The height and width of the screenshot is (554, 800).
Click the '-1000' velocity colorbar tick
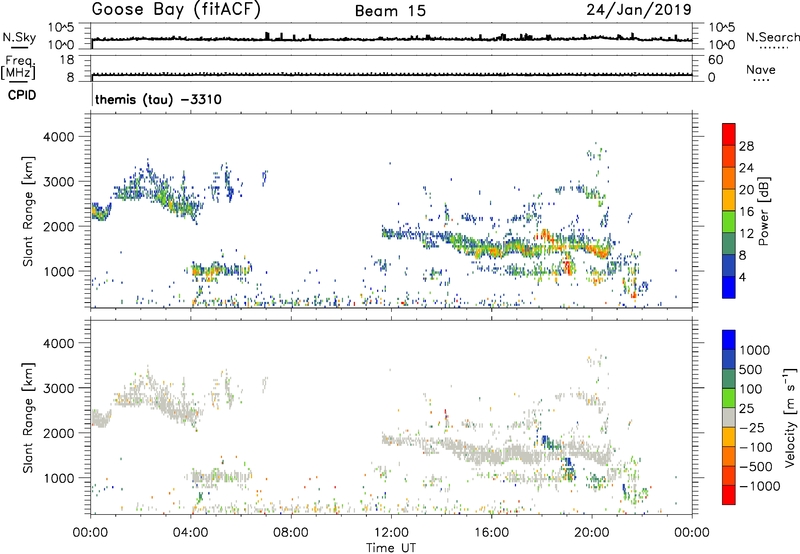click(759, 486)
